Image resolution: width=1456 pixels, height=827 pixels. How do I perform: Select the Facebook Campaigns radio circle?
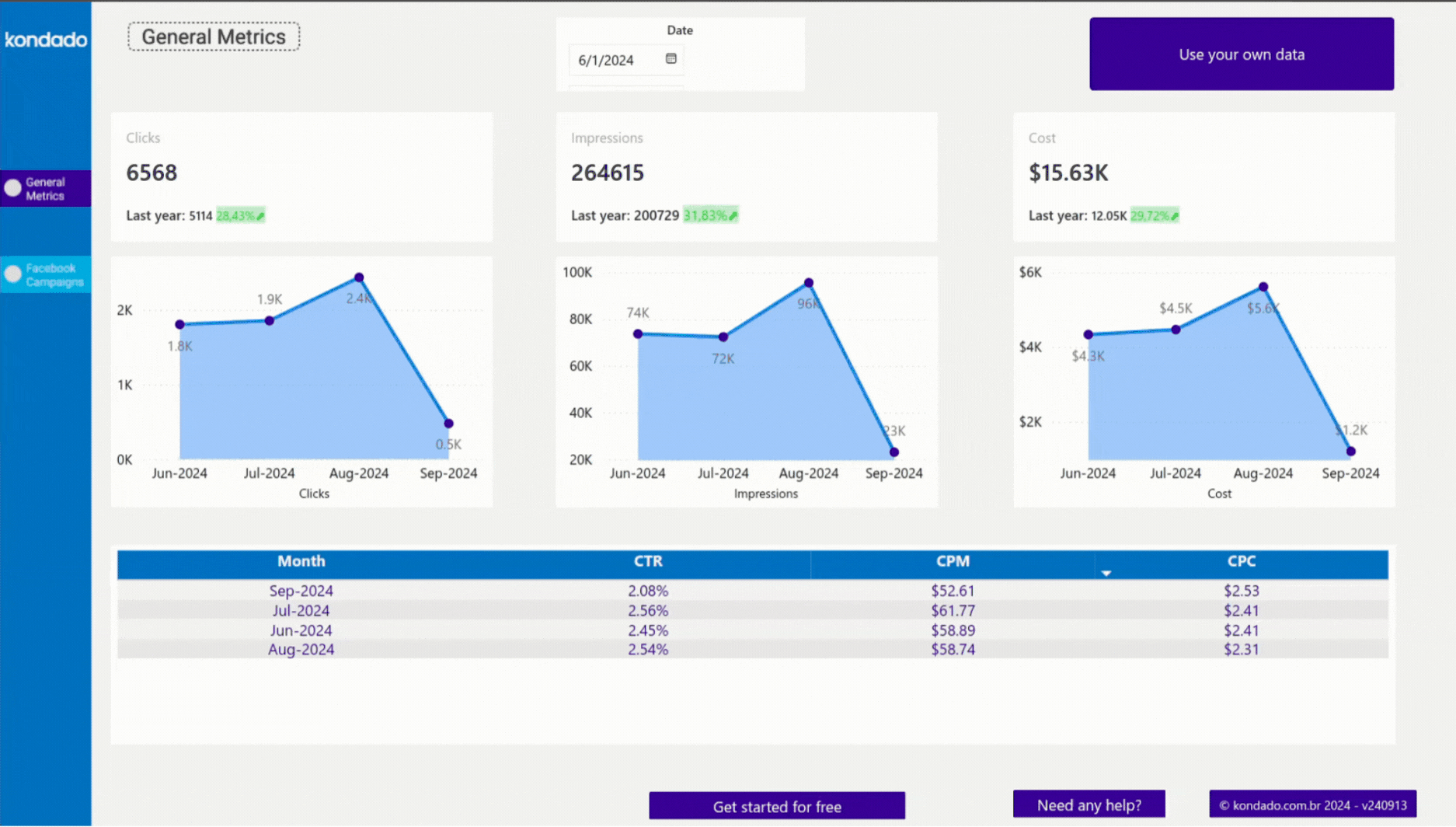pyautogui.click(x=12, y=274)
